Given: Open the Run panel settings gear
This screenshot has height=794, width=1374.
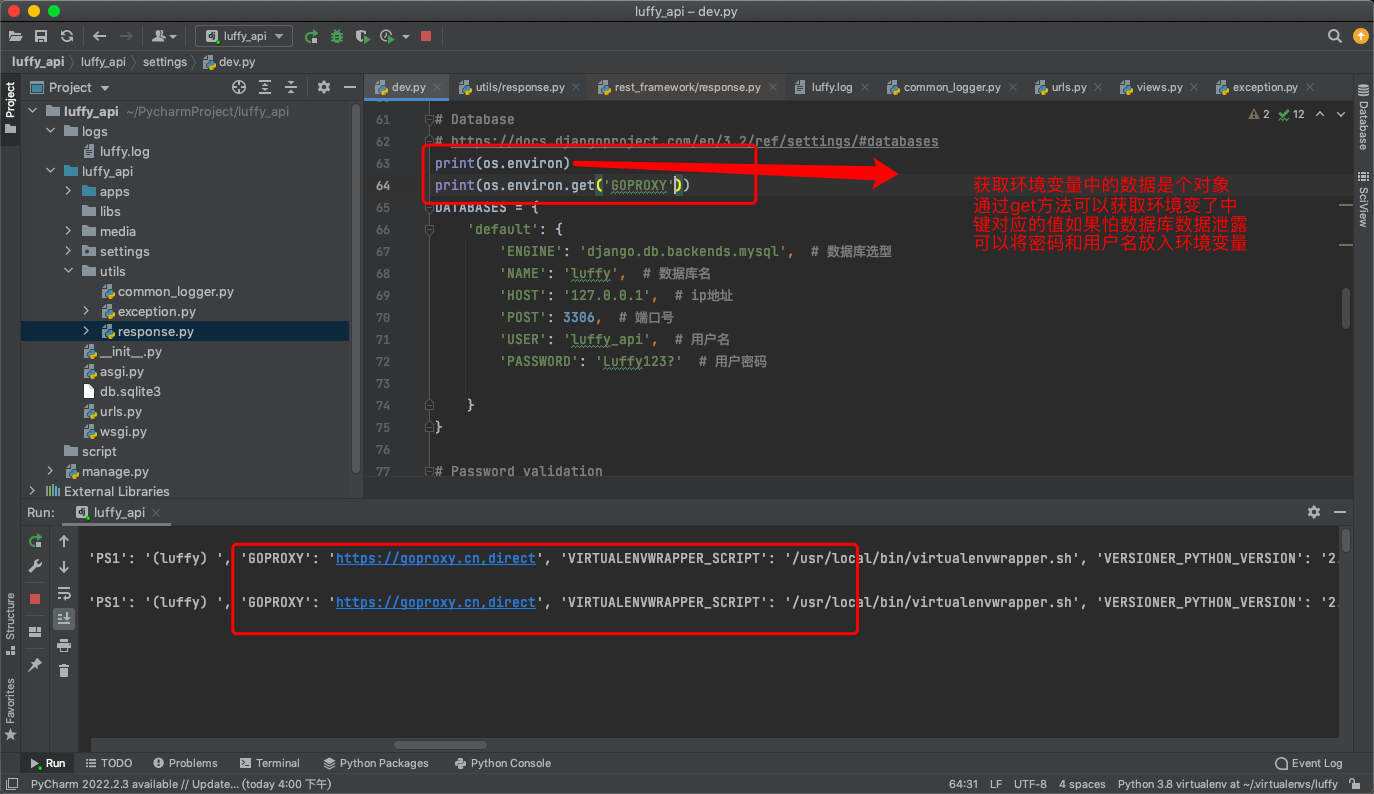Looking at the screenshot, I should [1314, 512].
